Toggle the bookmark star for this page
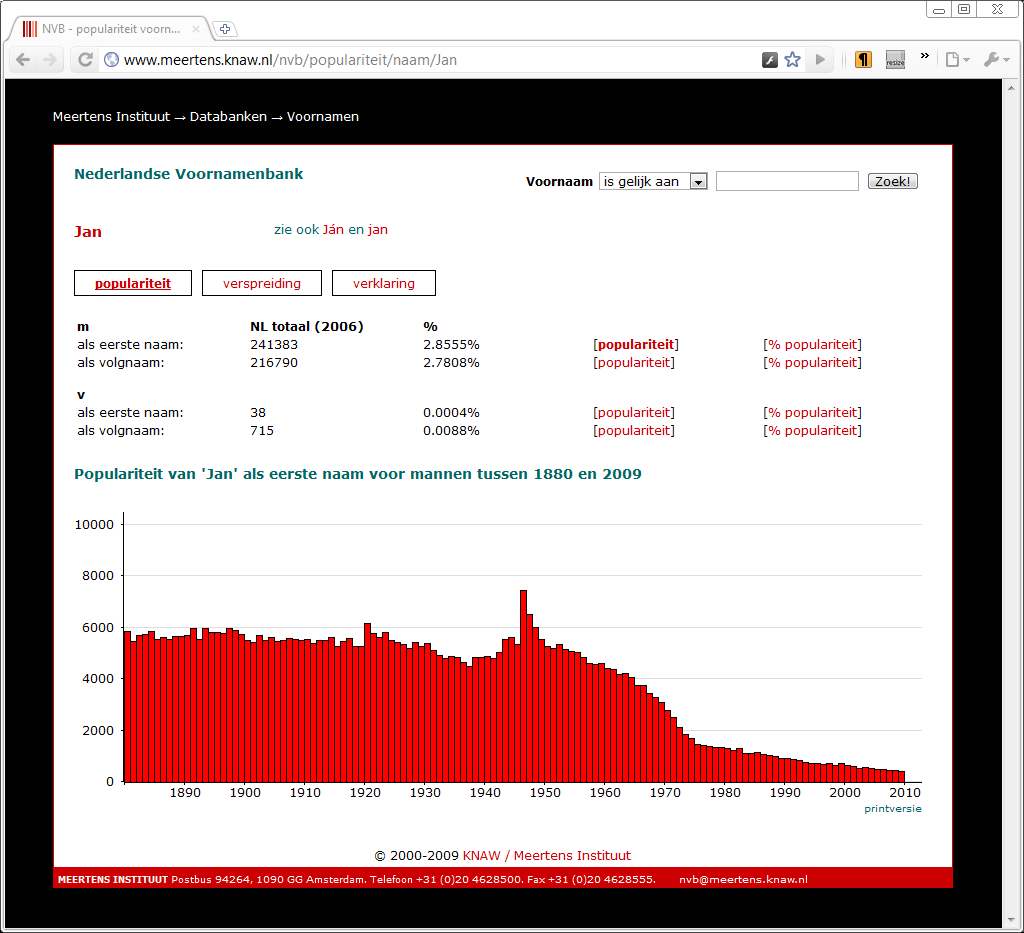 (x=792, y=60)
